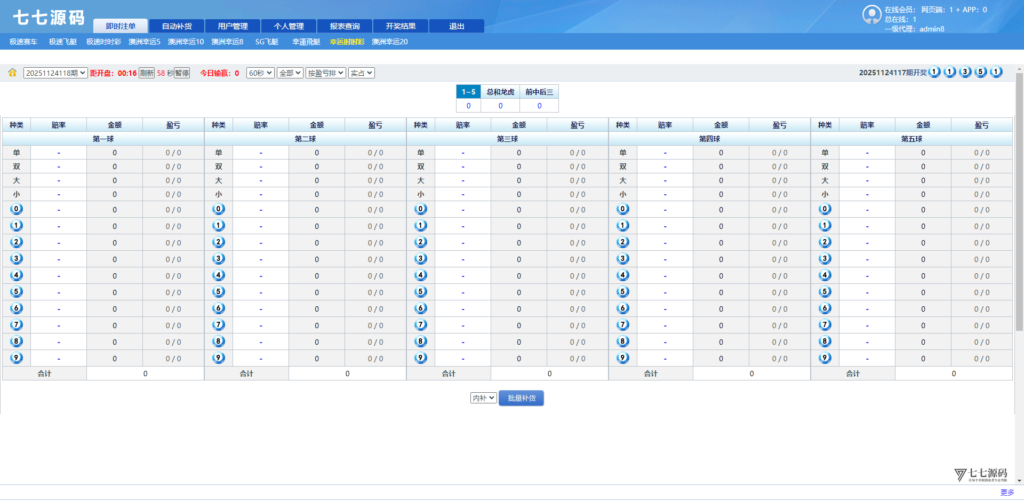Open the period 20251124118期 dropdown

55,73
